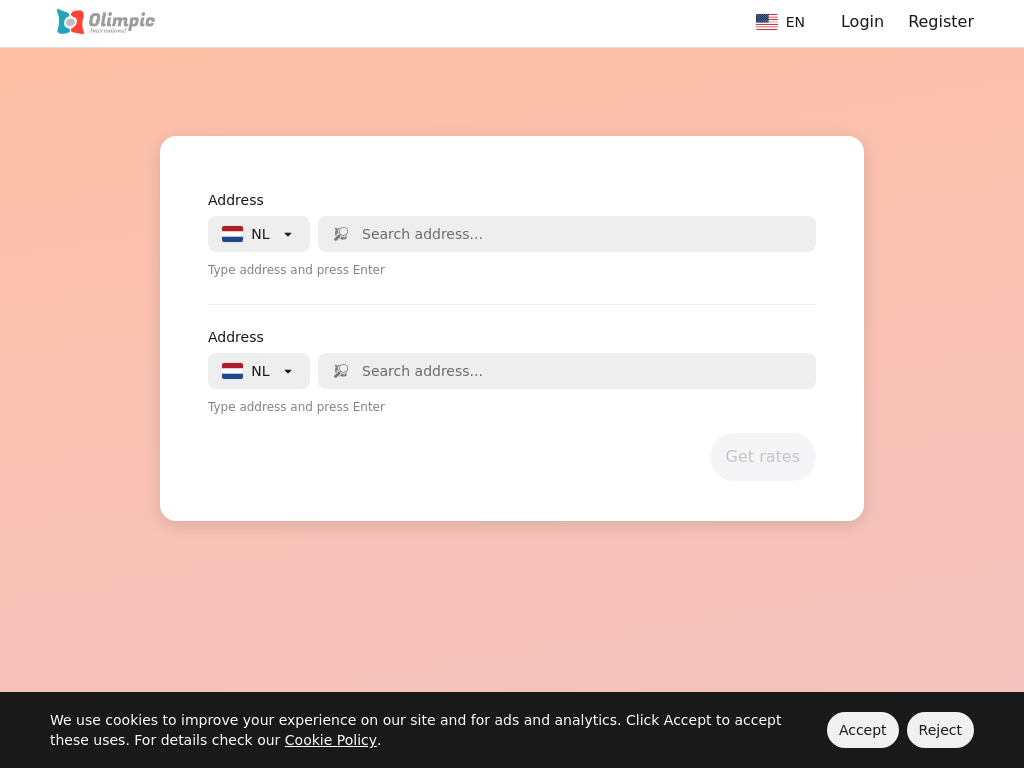Viewport: 1024px width, 768px height.
Task: Click the Netherlands flag in second address row
Action: pyautogui.click(x=232, y=371)
